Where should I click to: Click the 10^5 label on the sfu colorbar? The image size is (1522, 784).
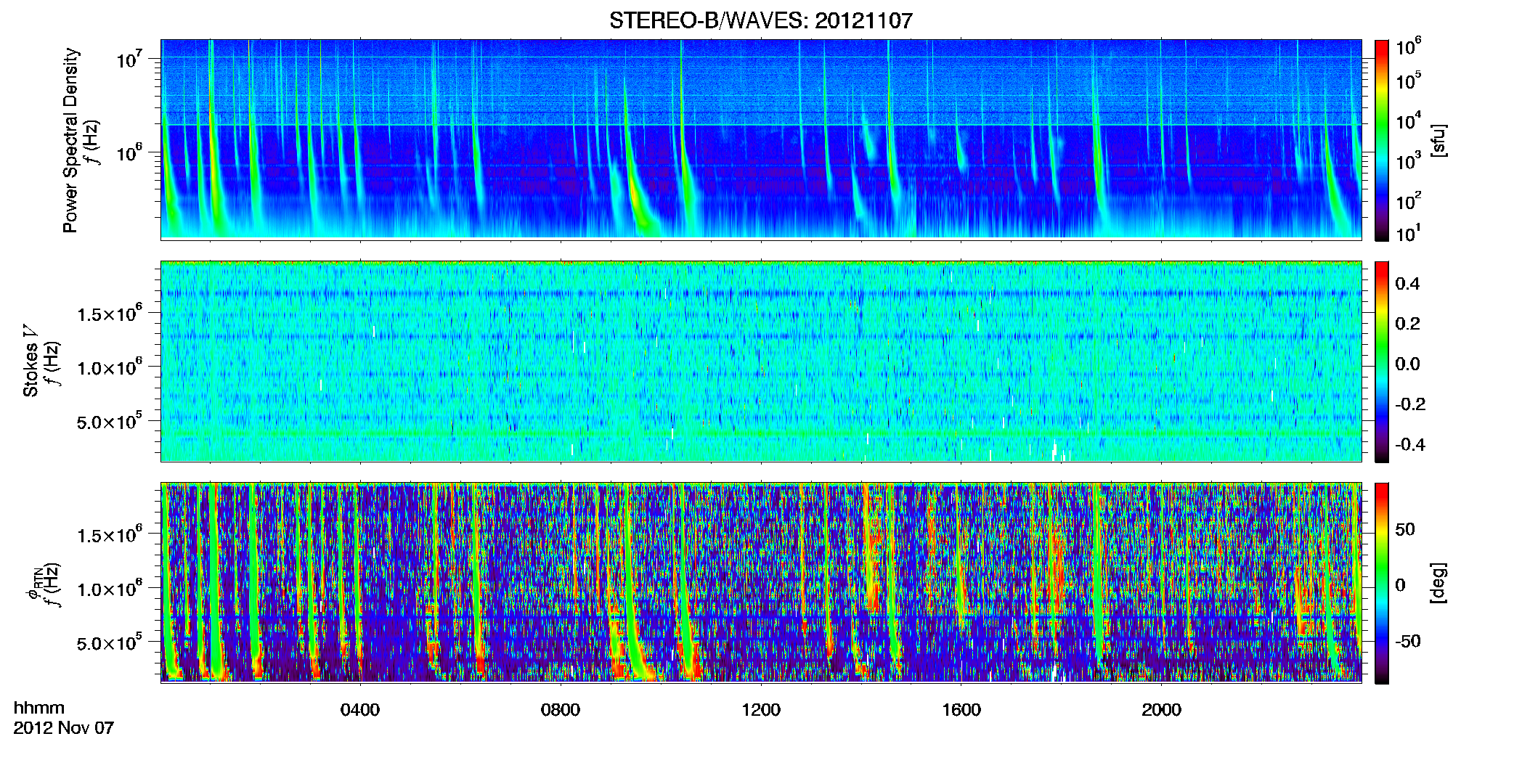[1409, 81]
